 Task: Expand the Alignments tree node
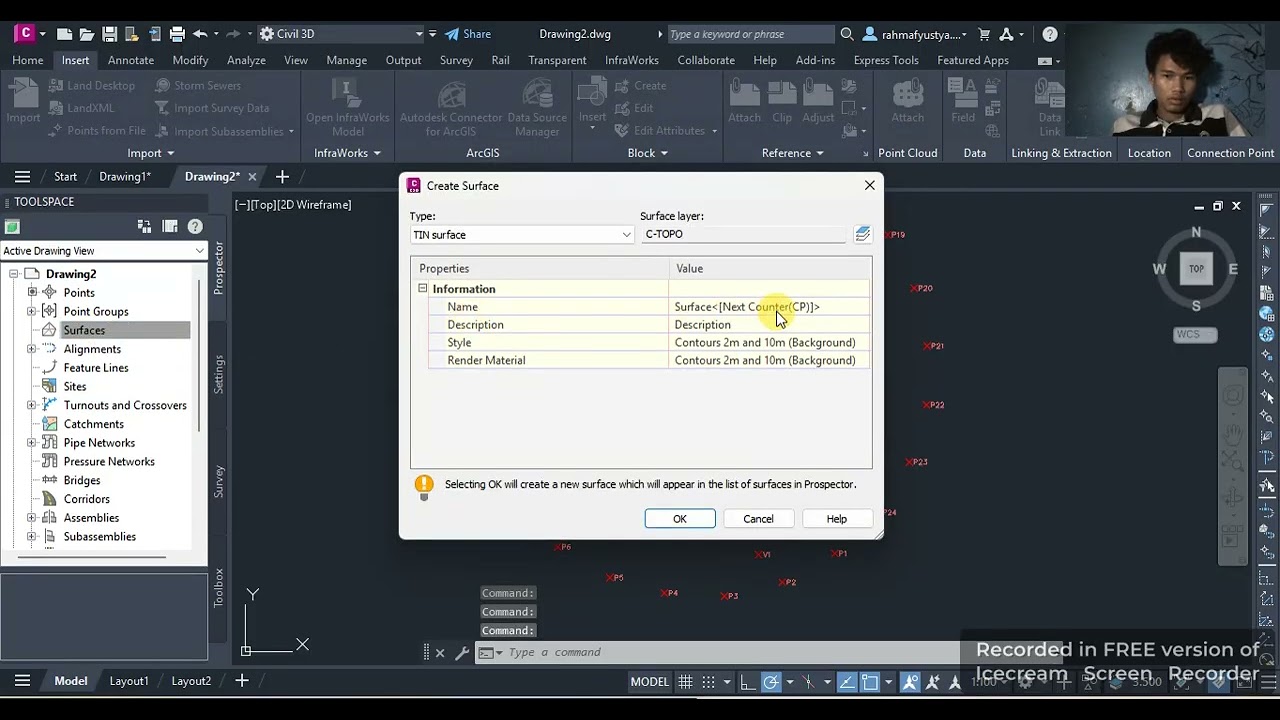tap(32, 349)
